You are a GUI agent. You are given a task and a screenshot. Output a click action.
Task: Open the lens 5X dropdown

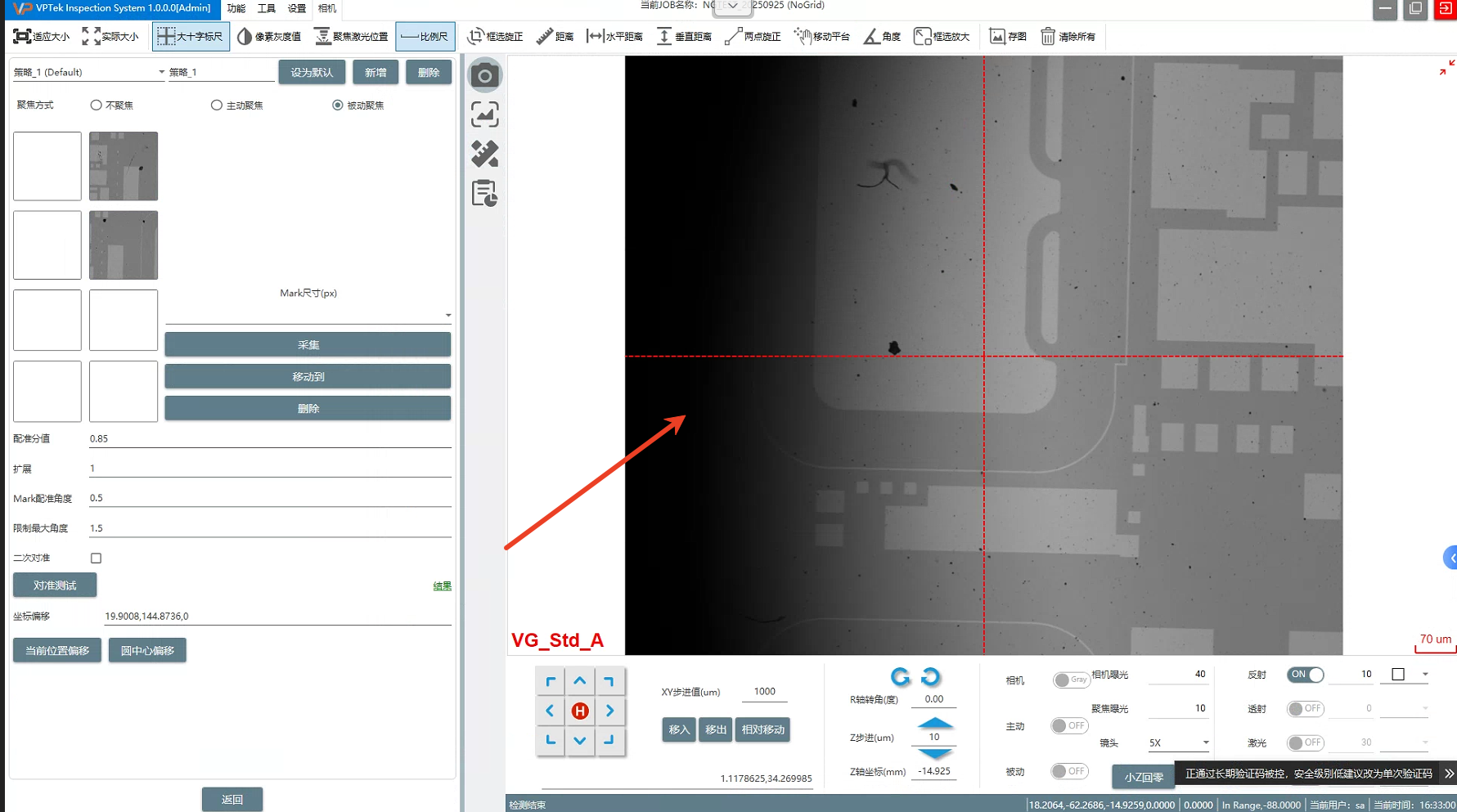1178,742
